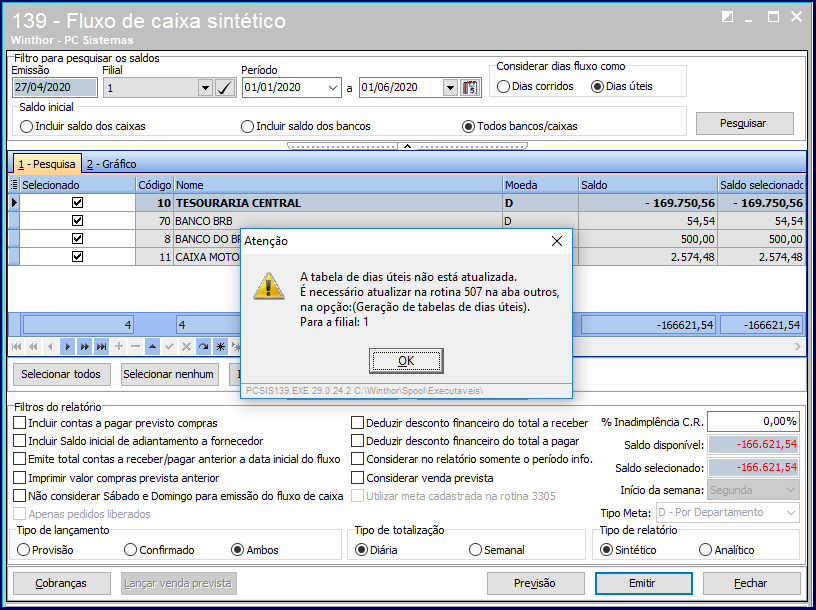Switch to the 2 - Gráfico tab
Screen dimensions: 816x610
111,164
